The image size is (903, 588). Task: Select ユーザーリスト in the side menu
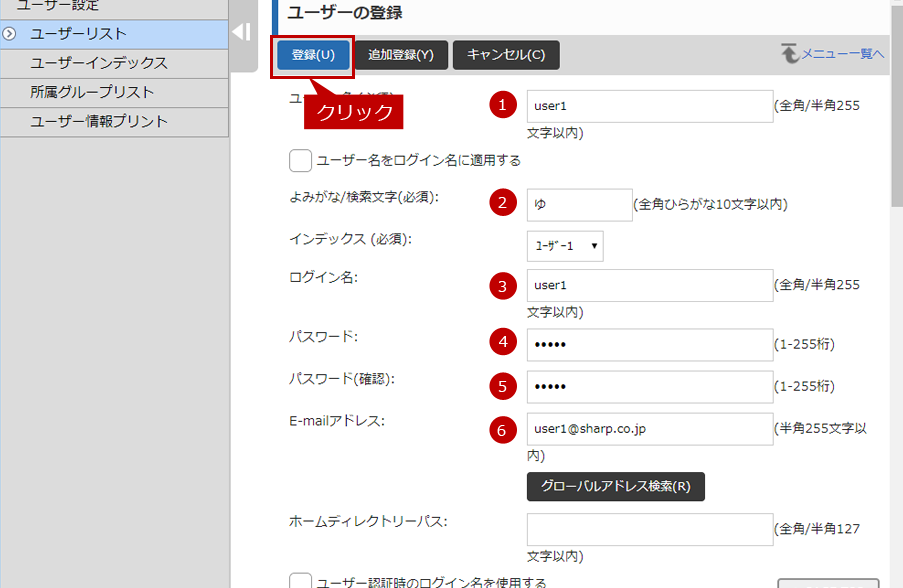114,34
